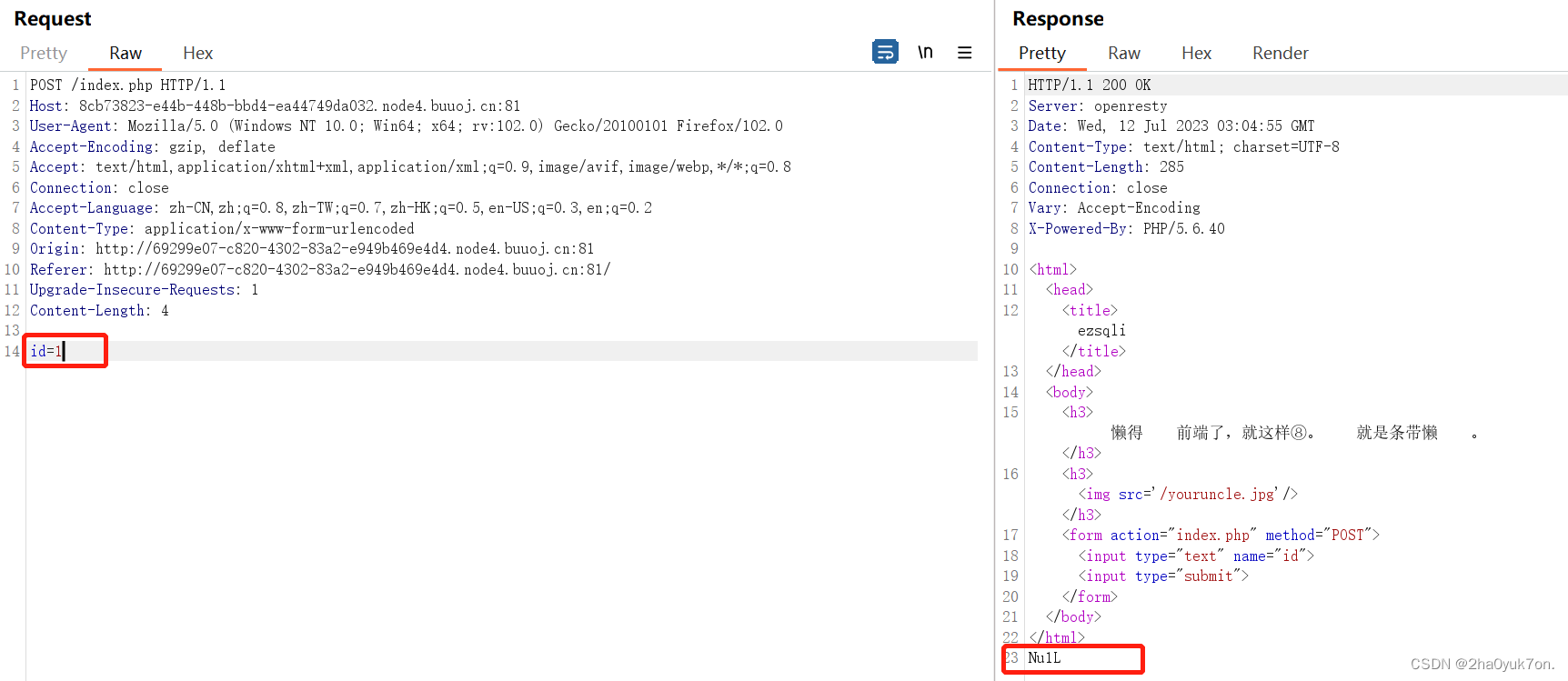Click the POST /index.php HTTP/1.1 request line
This screenshot has width=1568, height=681.
128,85
